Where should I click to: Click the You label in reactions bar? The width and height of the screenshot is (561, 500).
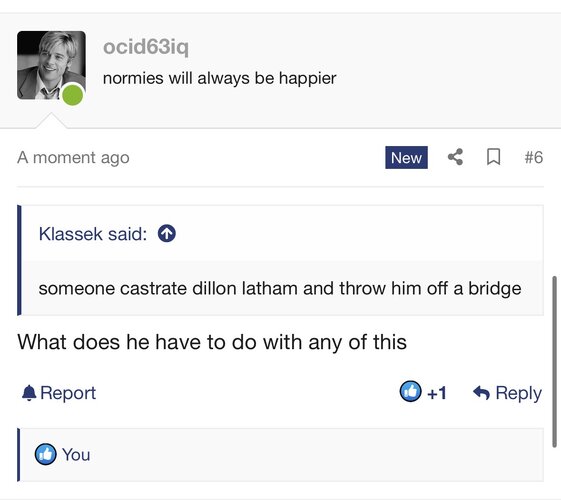click(76, 455)
